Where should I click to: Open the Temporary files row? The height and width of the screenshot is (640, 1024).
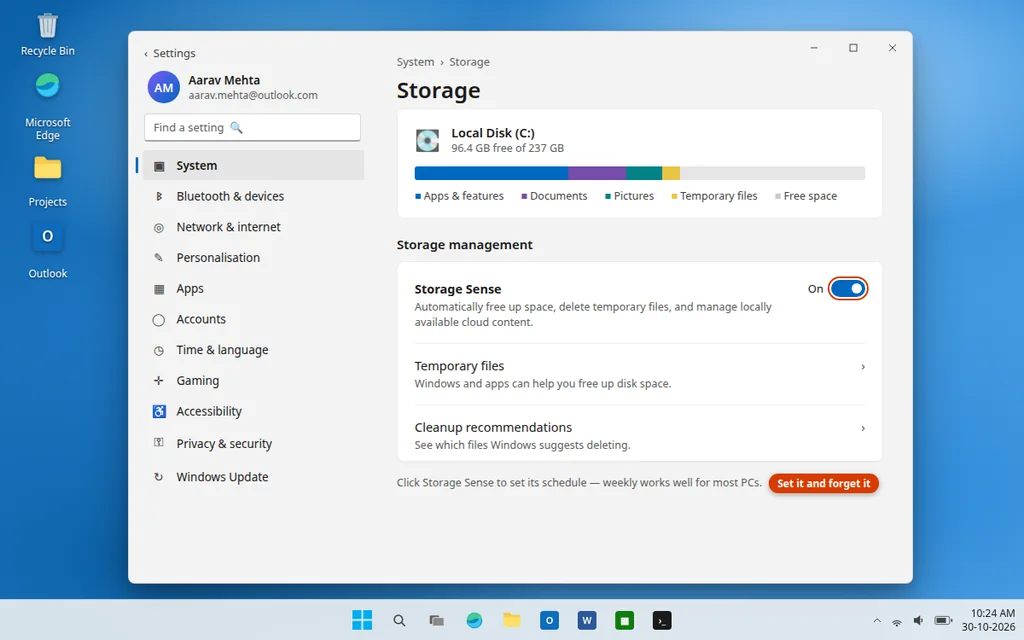click(639, 374)
